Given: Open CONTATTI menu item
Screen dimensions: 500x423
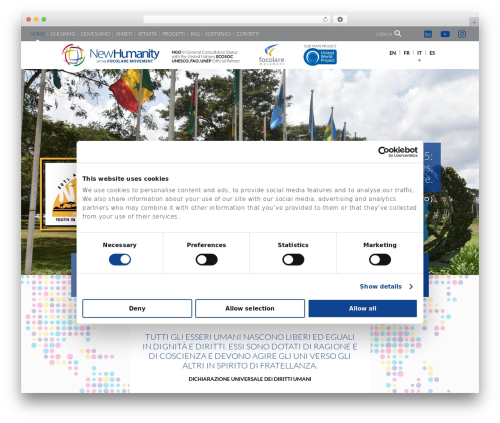Looking at the screenshot, I should tap(248, 34).
